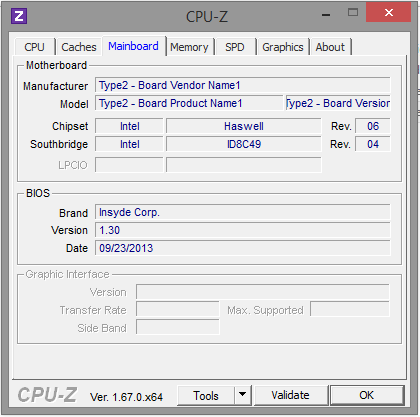The height and width of the screenshot is (417, 420).
Task: Expand the Tools dropdown arrow
Action: [243, 396]
